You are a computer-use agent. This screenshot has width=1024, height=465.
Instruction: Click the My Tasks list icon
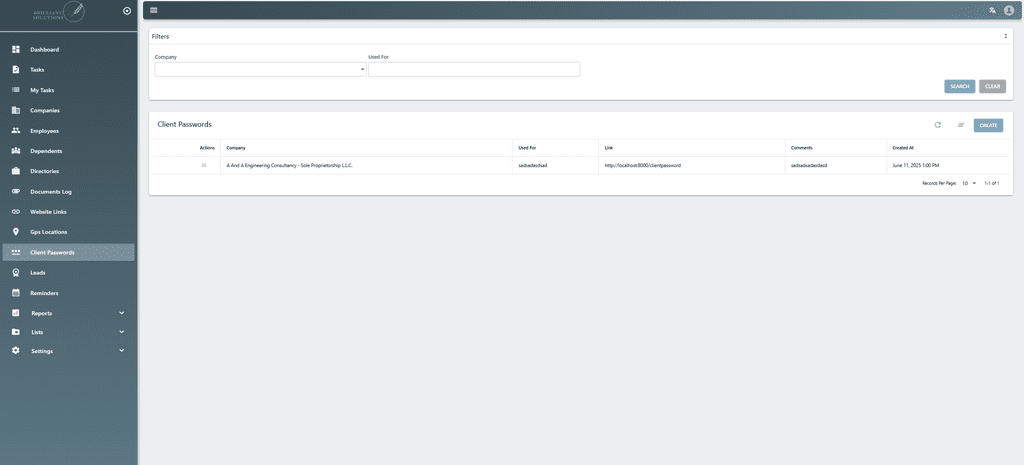(16, 90)
